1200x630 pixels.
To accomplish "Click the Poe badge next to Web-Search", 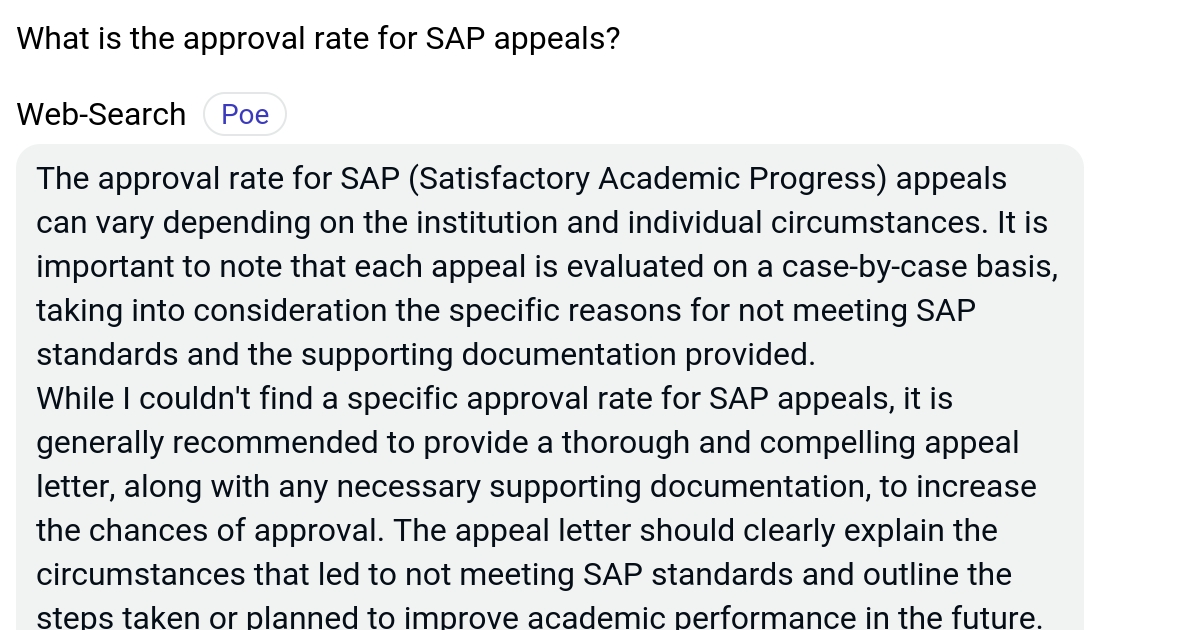I will click(x=245, y=113).
